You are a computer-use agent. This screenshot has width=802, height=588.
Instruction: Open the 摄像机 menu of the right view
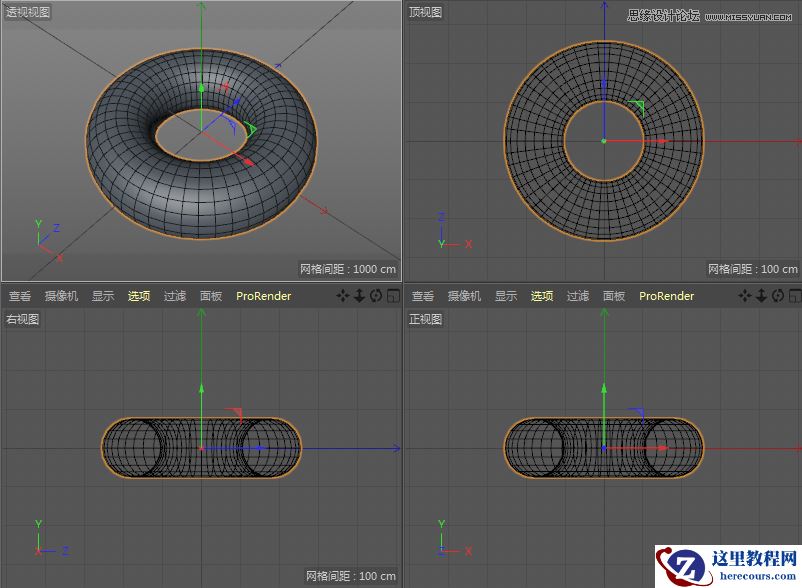[61, 296]
